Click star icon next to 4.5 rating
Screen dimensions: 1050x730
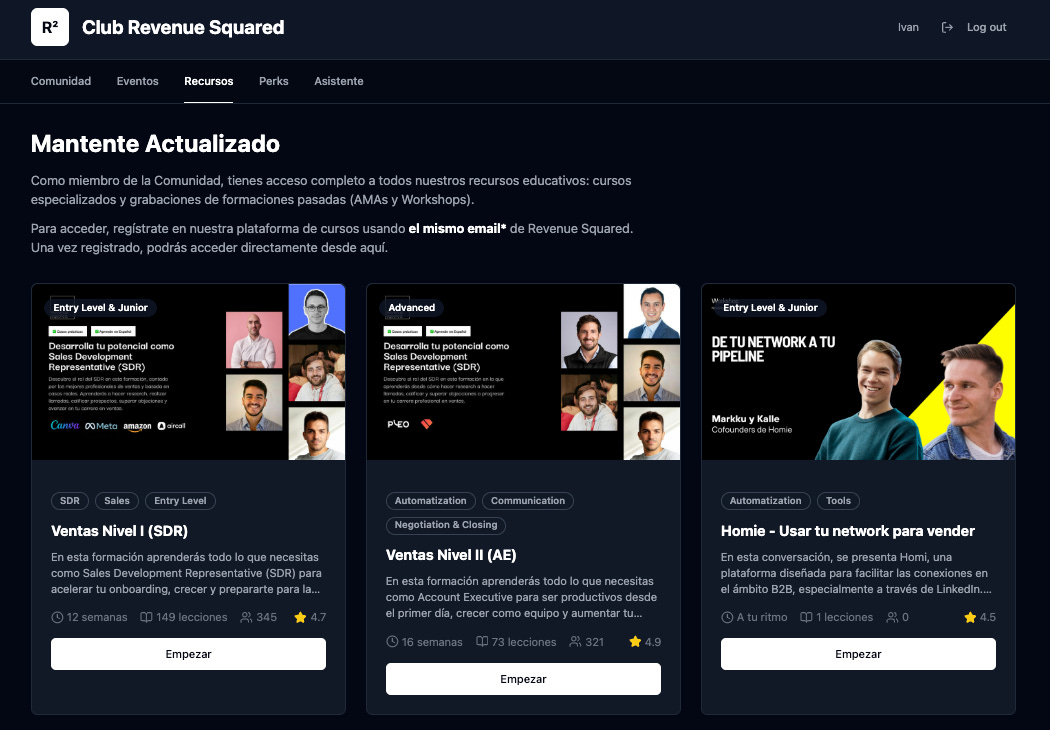point(970,617)
